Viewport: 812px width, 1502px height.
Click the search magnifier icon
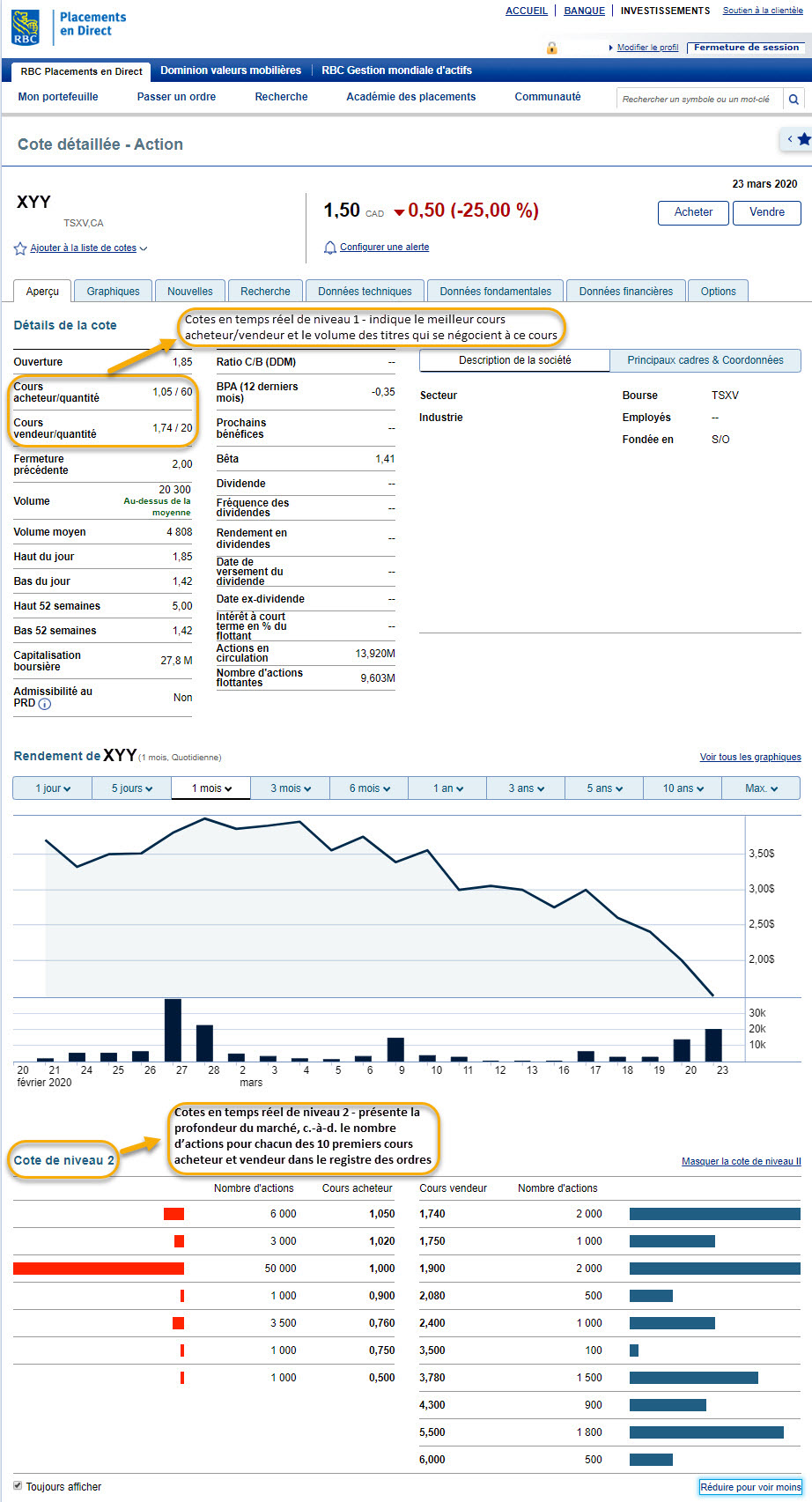pos(794,100)
